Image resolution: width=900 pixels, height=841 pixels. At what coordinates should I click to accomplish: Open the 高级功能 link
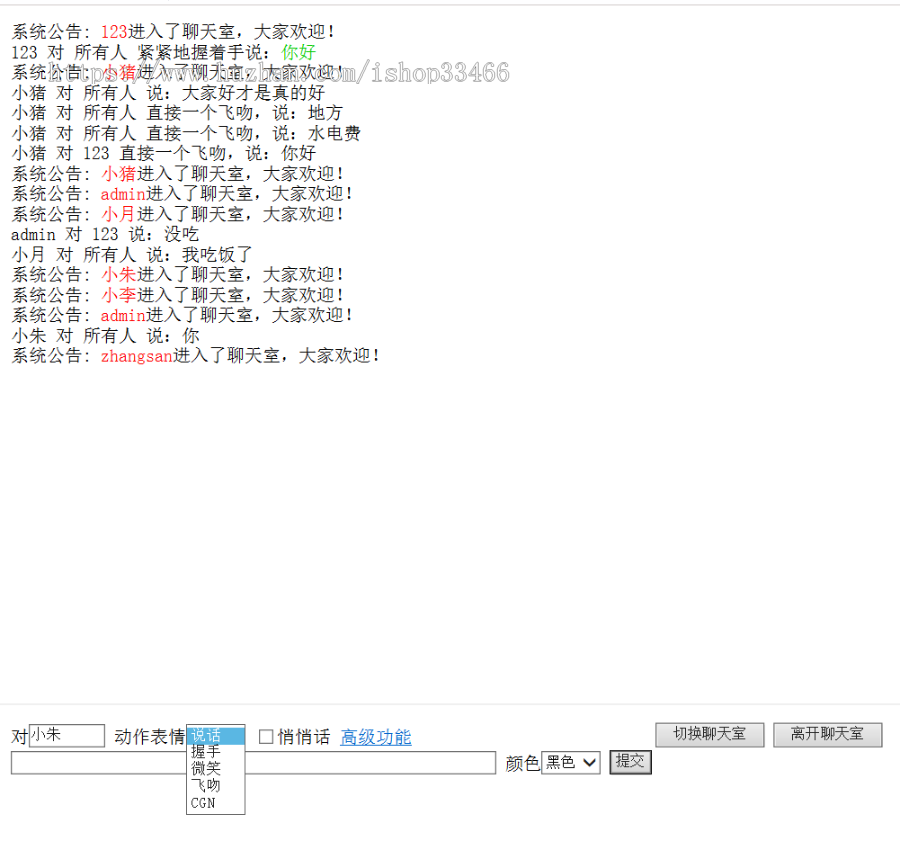(376, 737)
